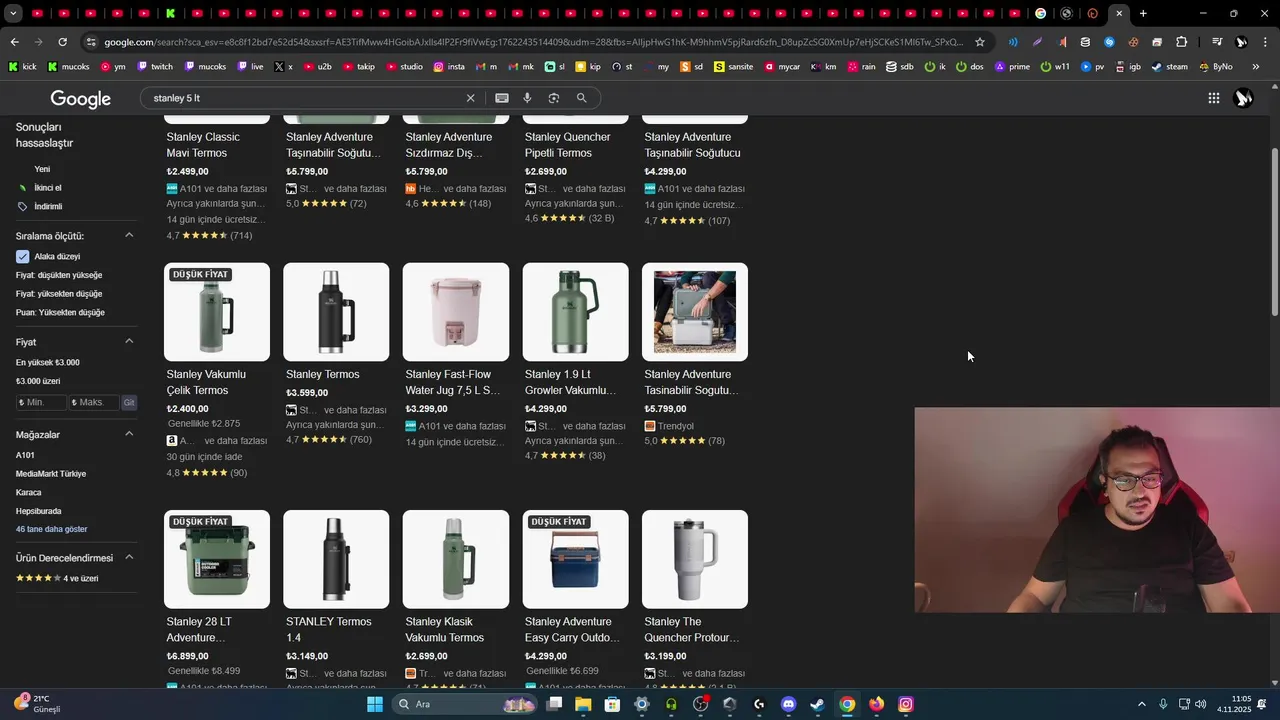
Task: Open the Chrome extensions puzzle menu
Action: (x=1182, y=42)
